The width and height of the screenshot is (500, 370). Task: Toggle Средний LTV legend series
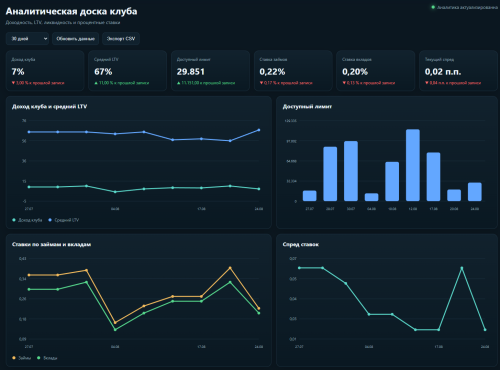(63, 220)
